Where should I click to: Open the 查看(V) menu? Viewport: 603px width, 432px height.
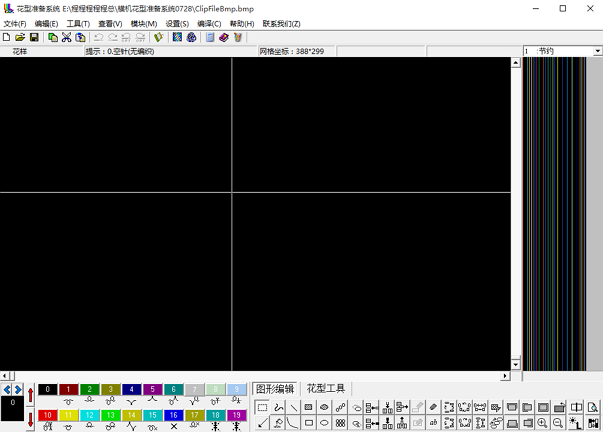(110, 24)
